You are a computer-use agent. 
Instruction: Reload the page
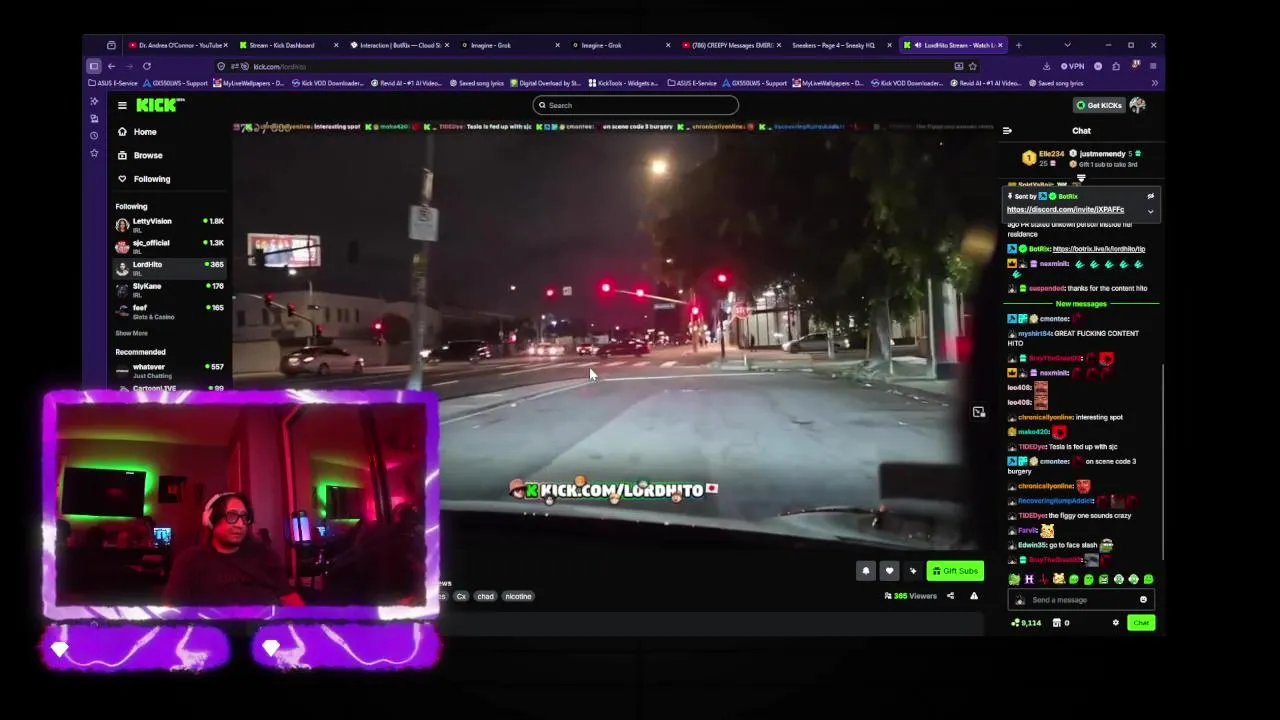tap(147, 66)
